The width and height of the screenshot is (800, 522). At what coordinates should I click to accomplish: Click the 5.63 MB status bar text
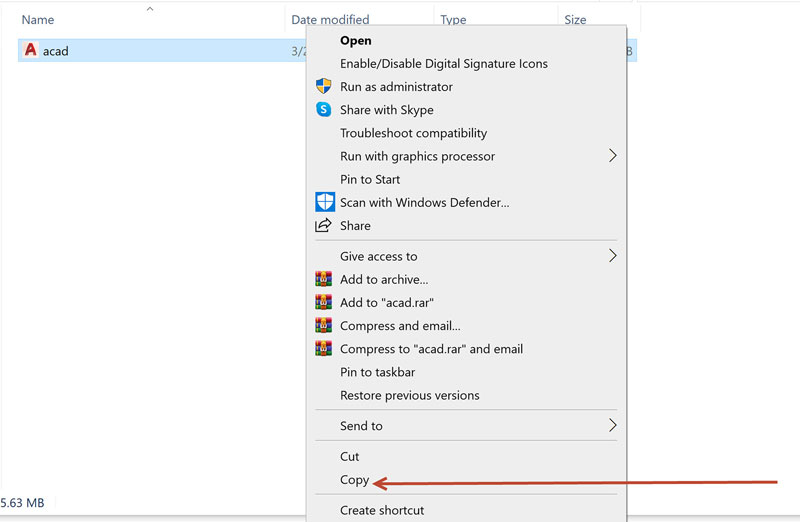[x=22, y=503]
